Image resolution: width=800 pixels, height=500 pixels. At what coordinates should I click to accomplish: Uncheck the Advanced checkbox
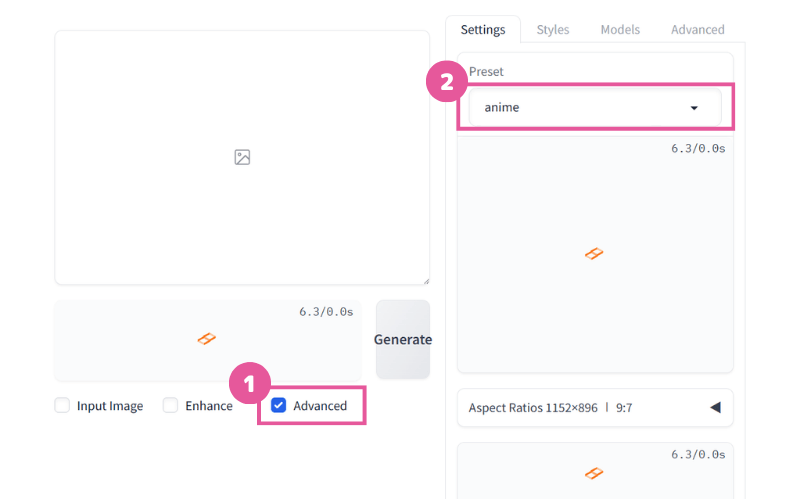pos(279,406)
